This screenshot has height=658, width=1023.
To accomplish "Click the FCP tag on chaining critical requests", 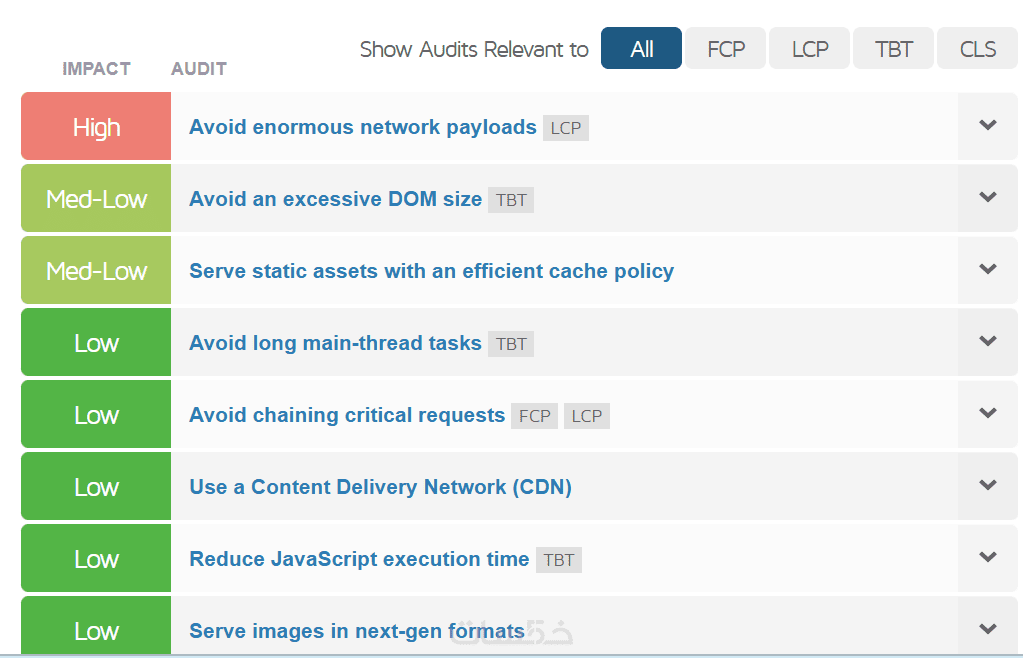I will tap(535, 416).
